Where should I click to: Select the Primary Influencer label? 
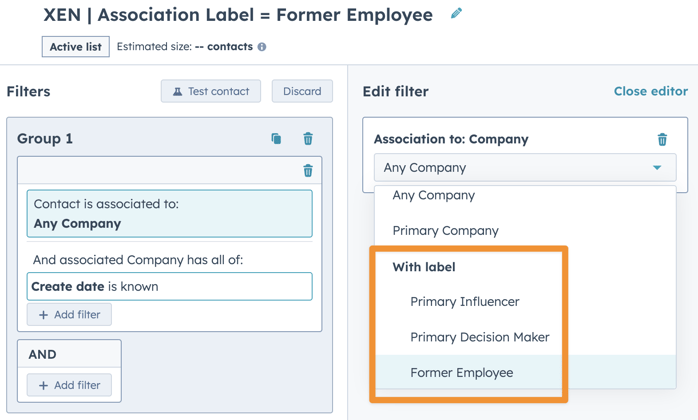(464, 301)
